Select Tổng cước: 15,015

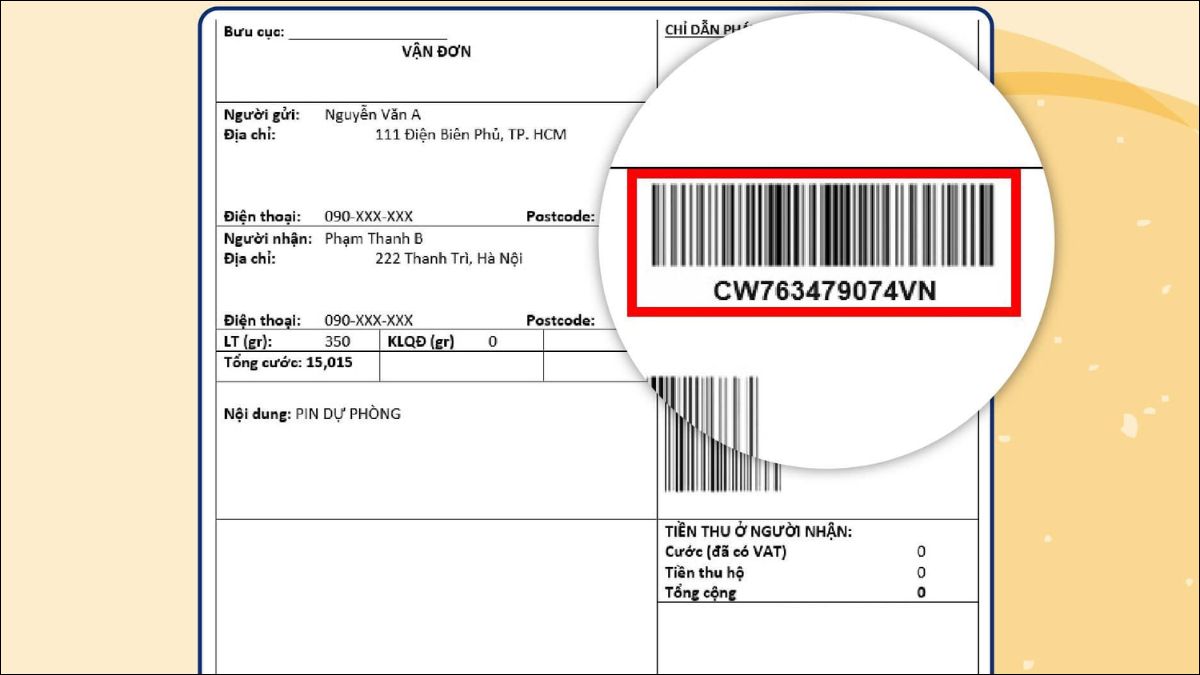pos(288,362)
